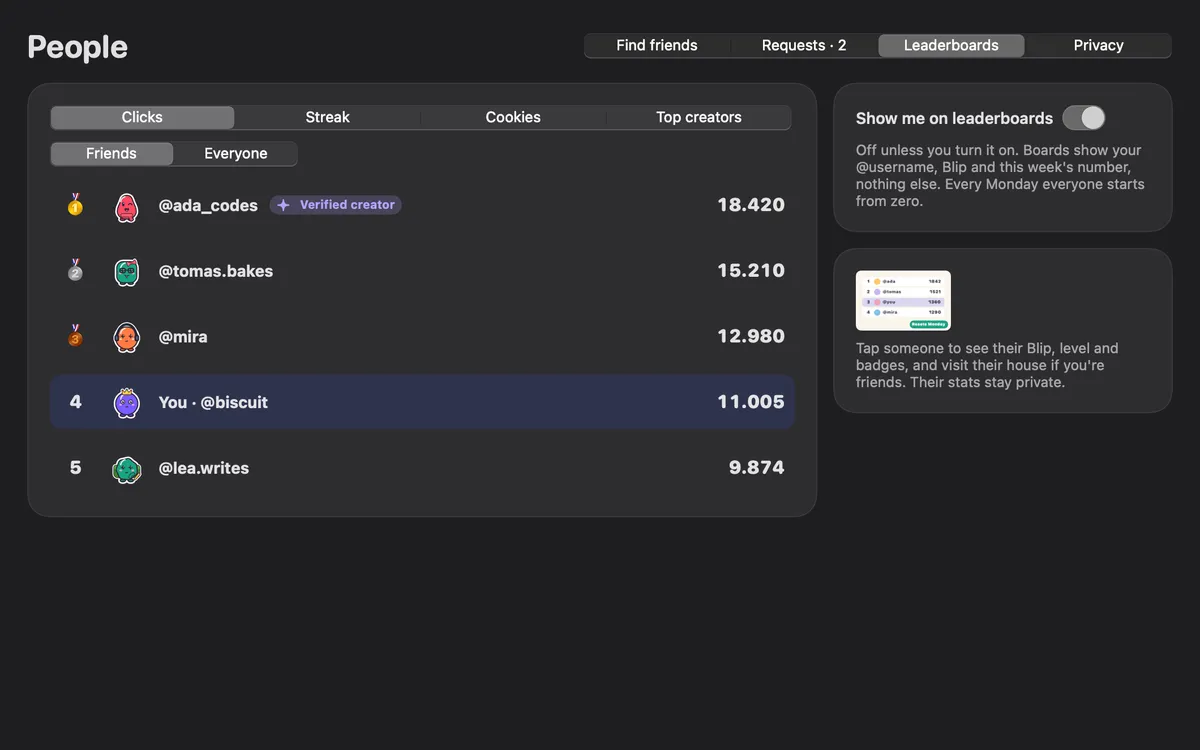Switch leaderboard scope to Everyone
This screenshot has width=1200, height=750.
click(236, 153)
